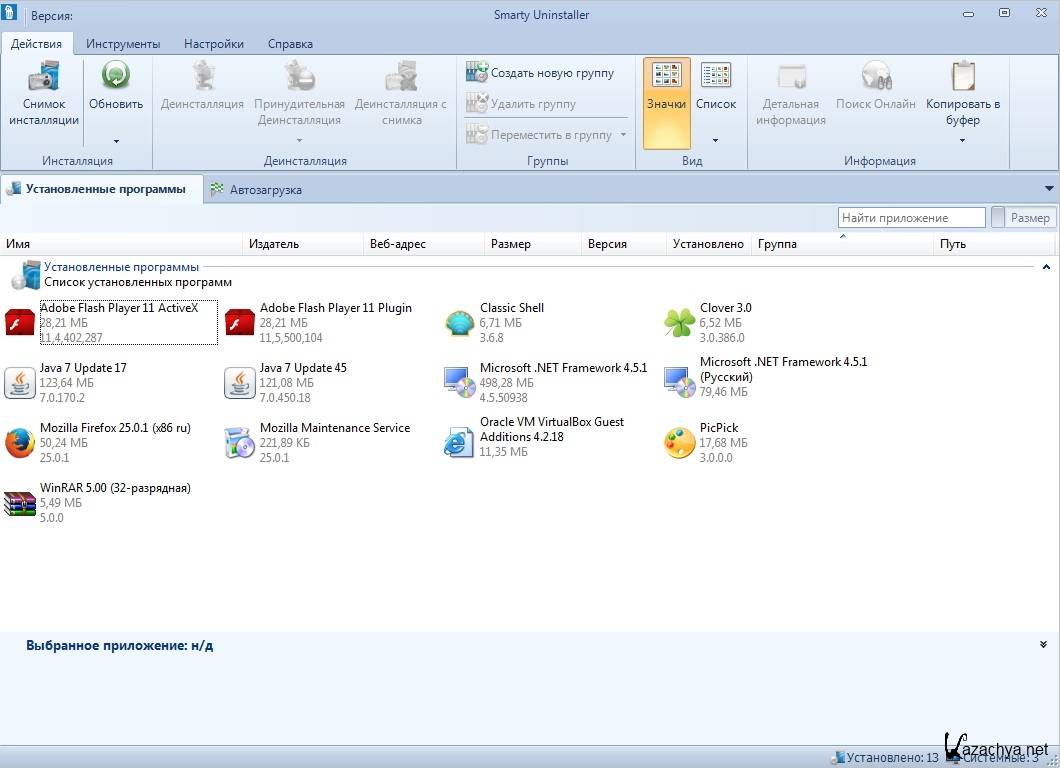Select the PicPick program icon

[680, 443]
